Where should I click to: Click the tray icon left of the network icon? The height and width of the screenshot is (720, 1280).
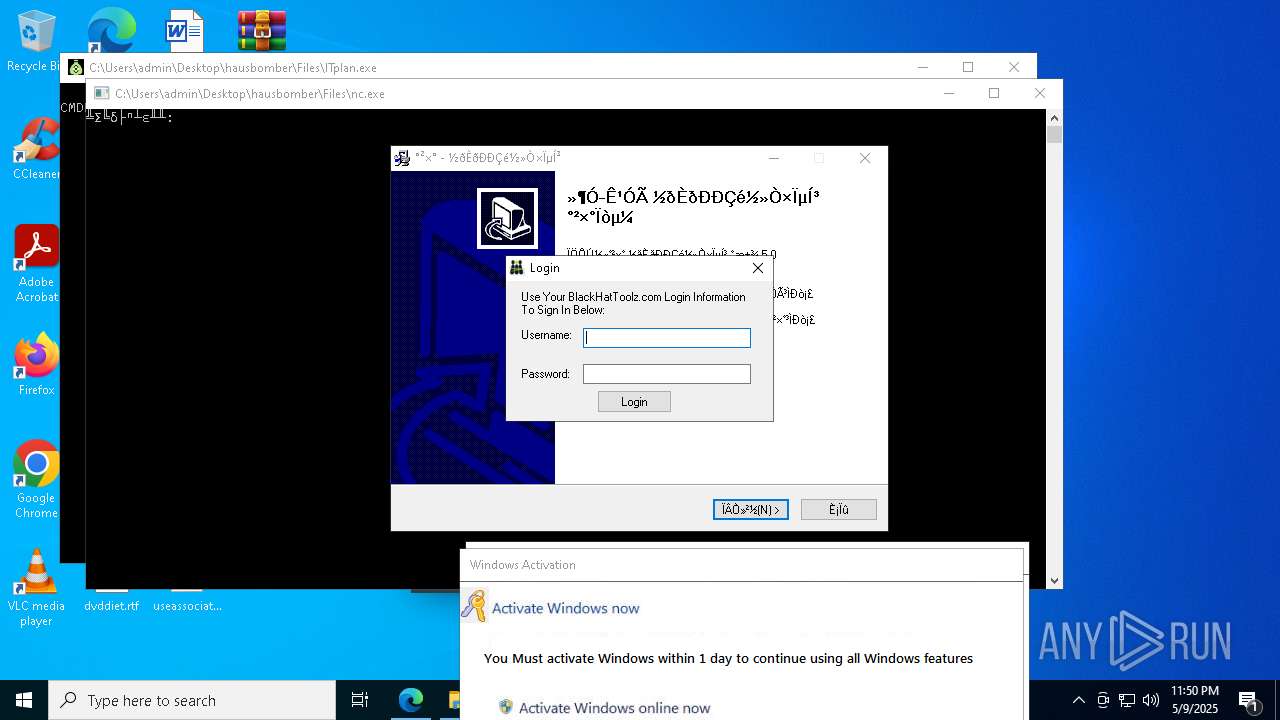point(1103,700)
